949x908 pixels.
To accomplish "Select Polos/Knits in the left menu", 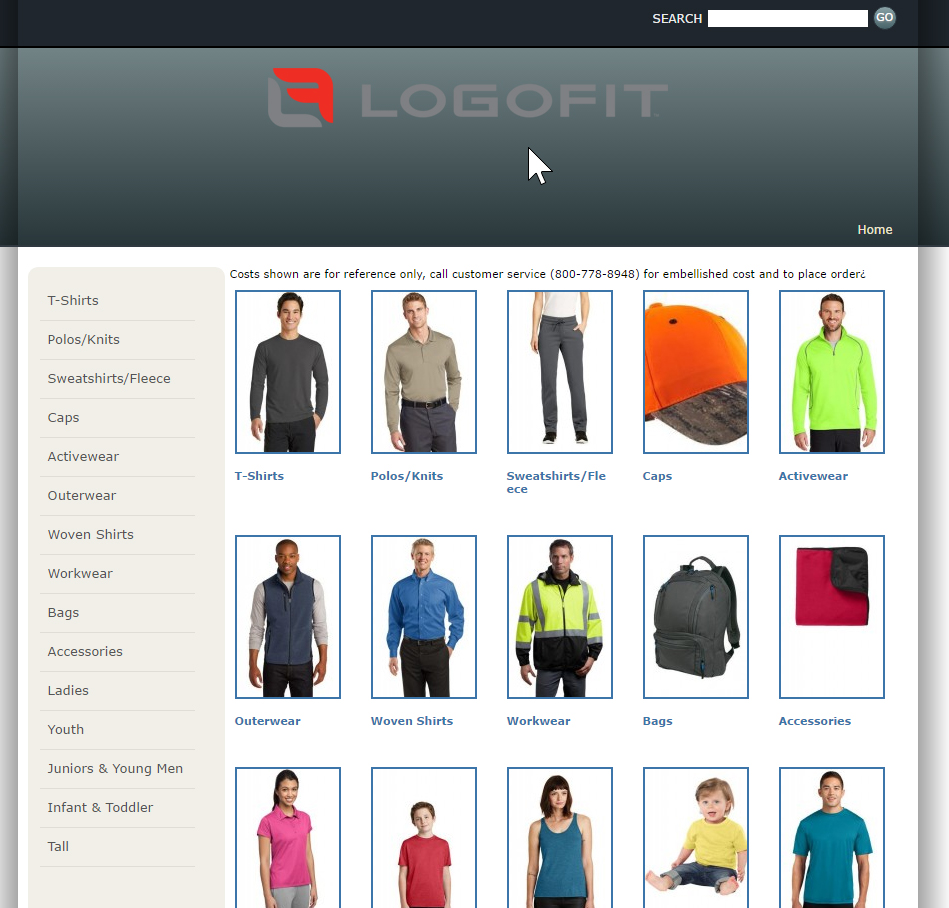I will [x=83, y=339].
